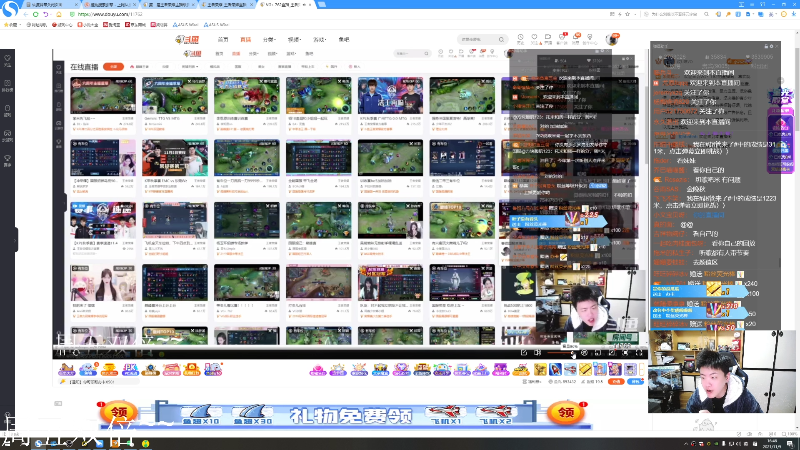Image resolution: width=800 pixels, height=450 pixels.
Task: Click the PK gift activity icon below the player
Action: [130, 369]
